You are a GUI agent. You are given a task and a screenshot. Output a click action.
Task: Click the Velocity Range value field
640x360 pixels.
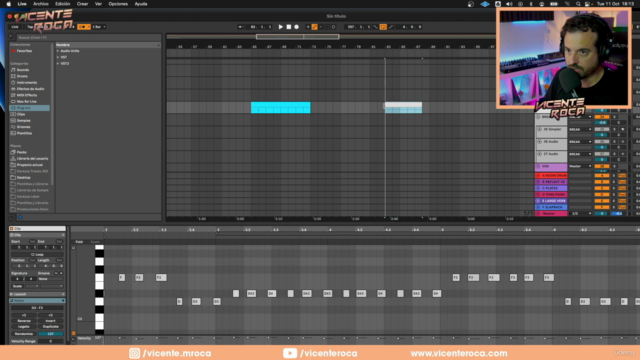51,341
